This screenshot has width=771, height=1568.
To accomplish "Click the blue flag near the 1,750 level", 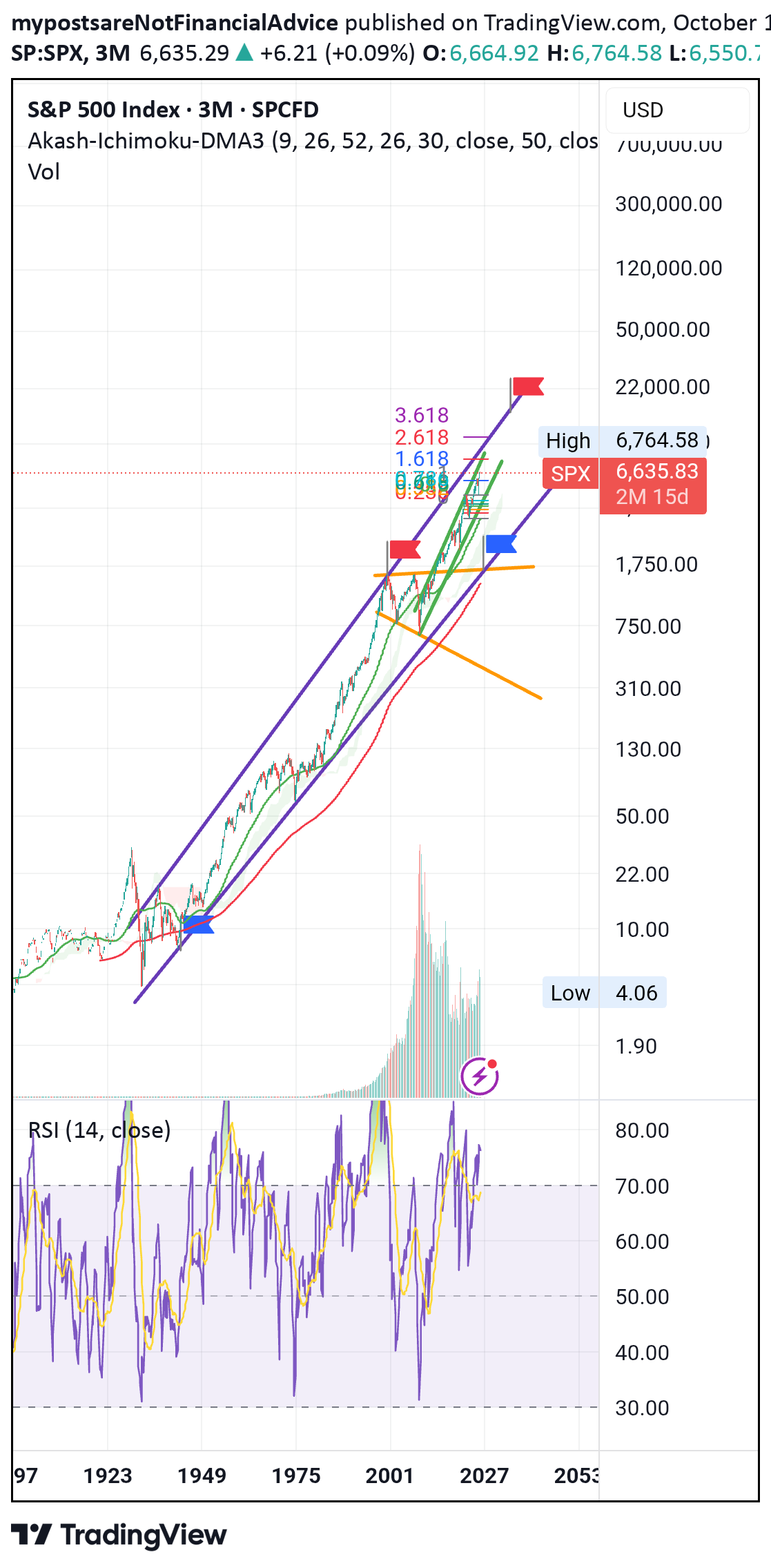I will click(x=500, y=544).
